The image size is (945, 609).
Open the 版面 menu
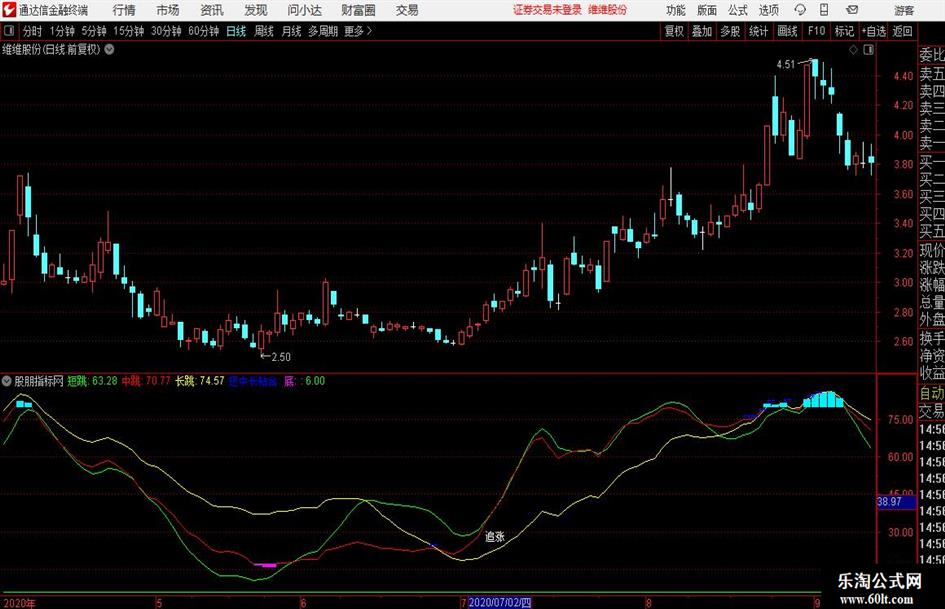point(707,10)
